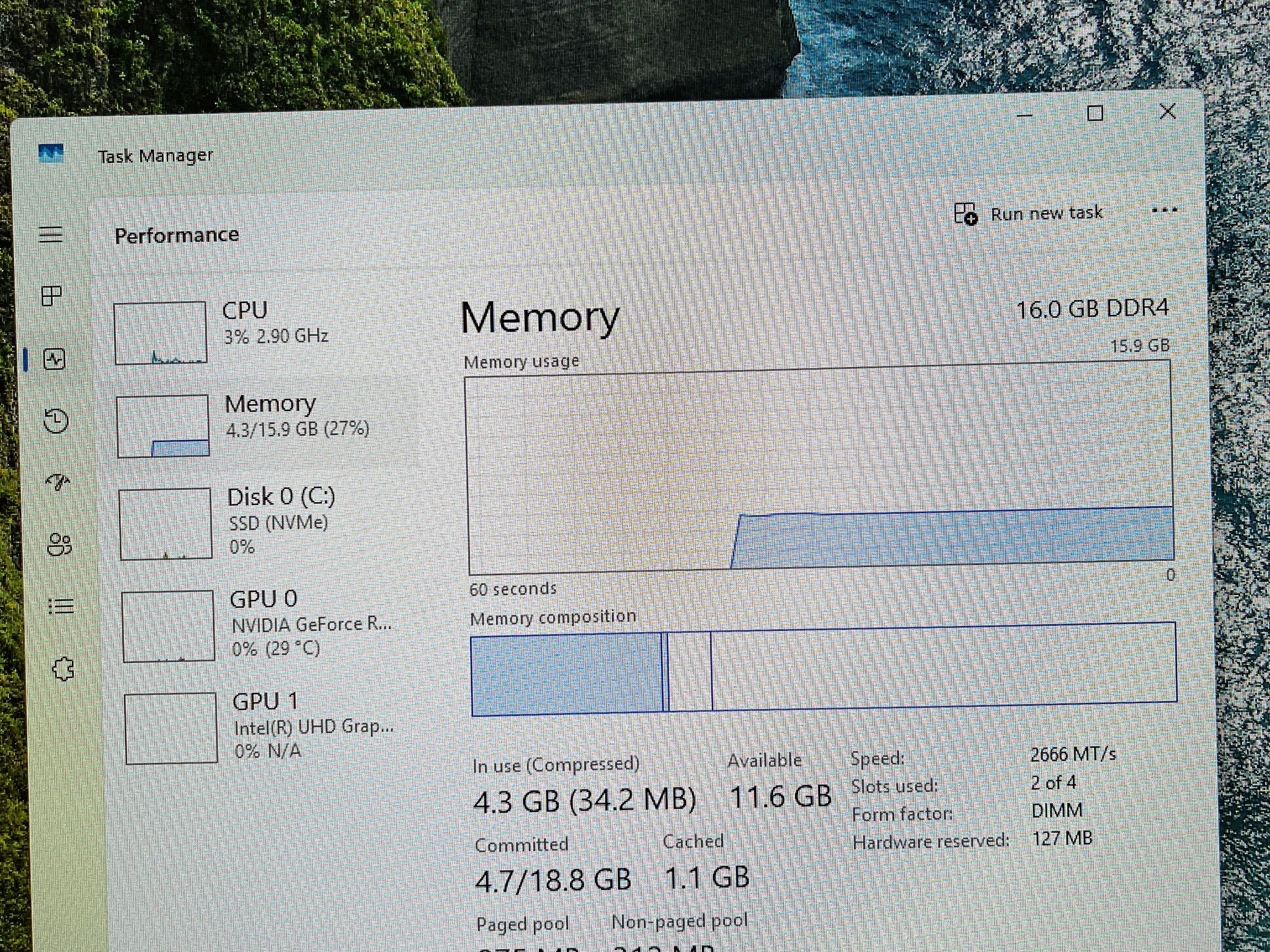The image size is (1270, 952).
Task: Click the 127 MB hardware reserved value
Action: click(x=1062, y=838)
